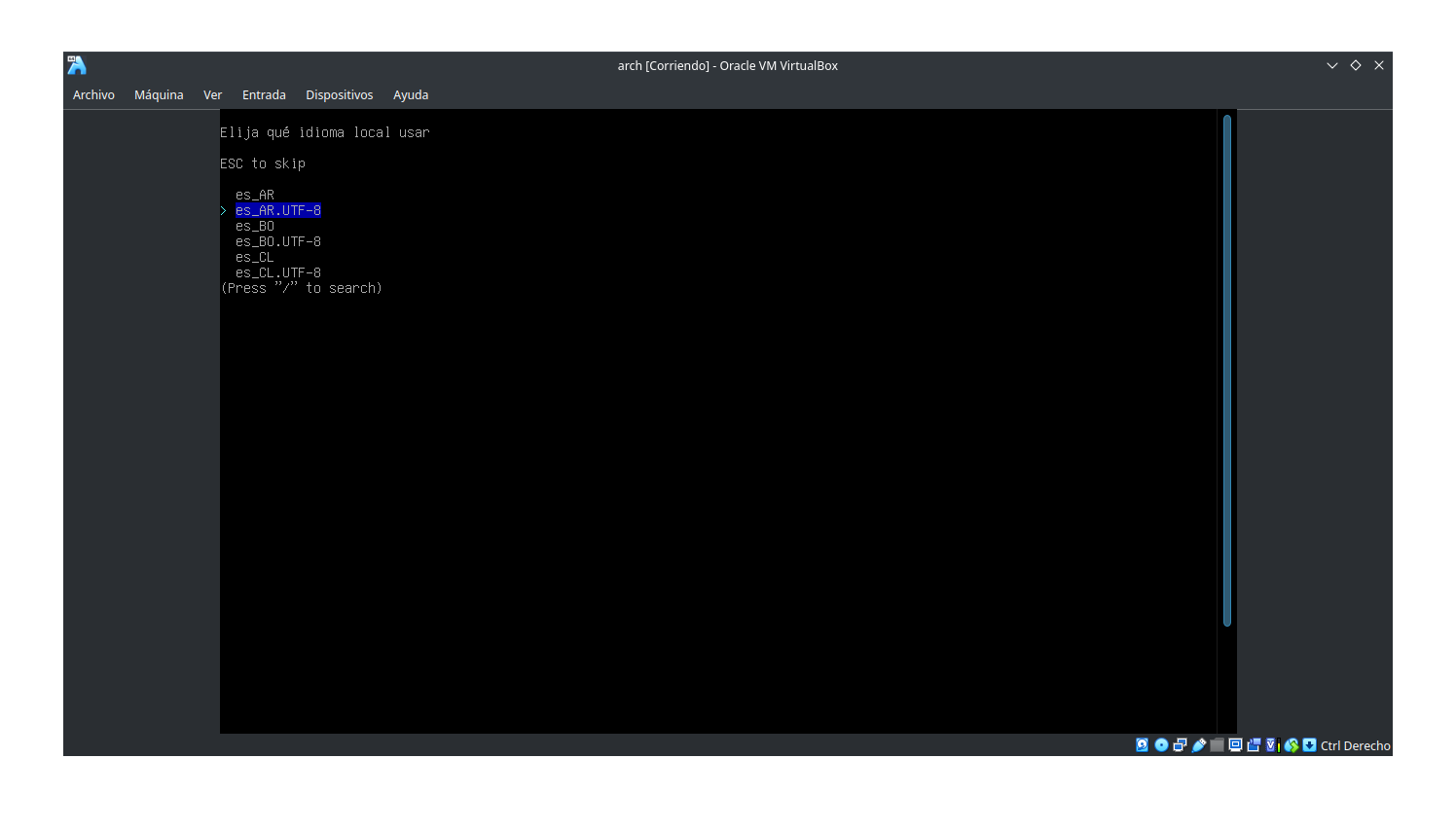Open the Ayuda menu
Screen dimensions: 1456x831
[x=411, y=94]
